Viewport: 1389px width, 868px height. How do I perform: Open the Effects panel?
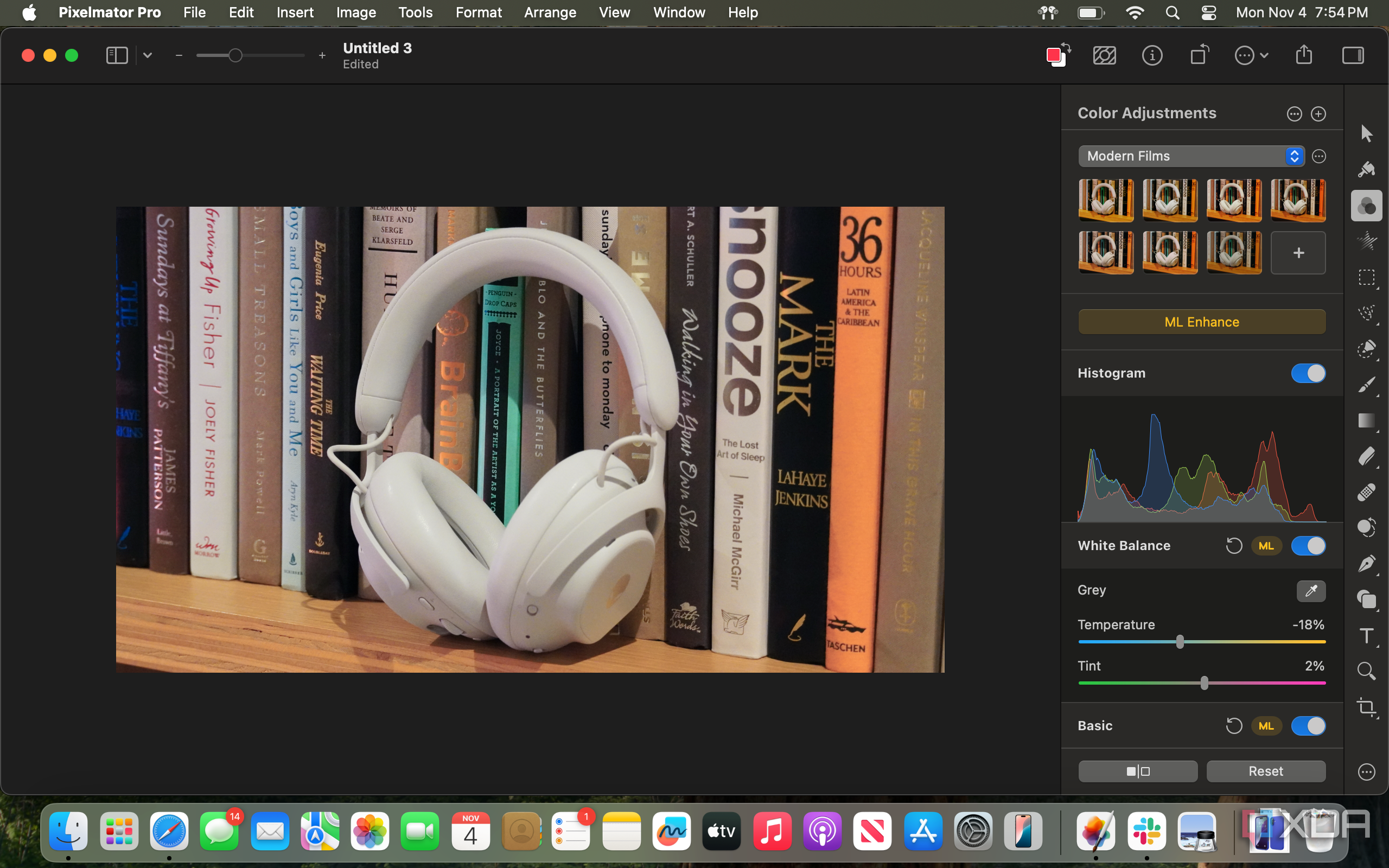pos(1367,241)
